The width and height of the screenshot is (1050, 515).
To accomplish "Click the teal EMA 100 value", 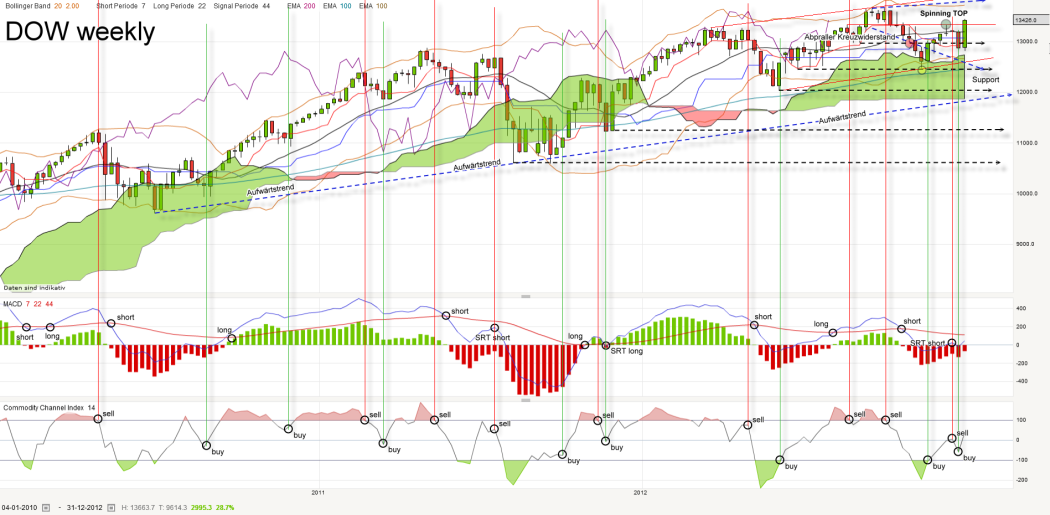I will click(x=348, y=5).
